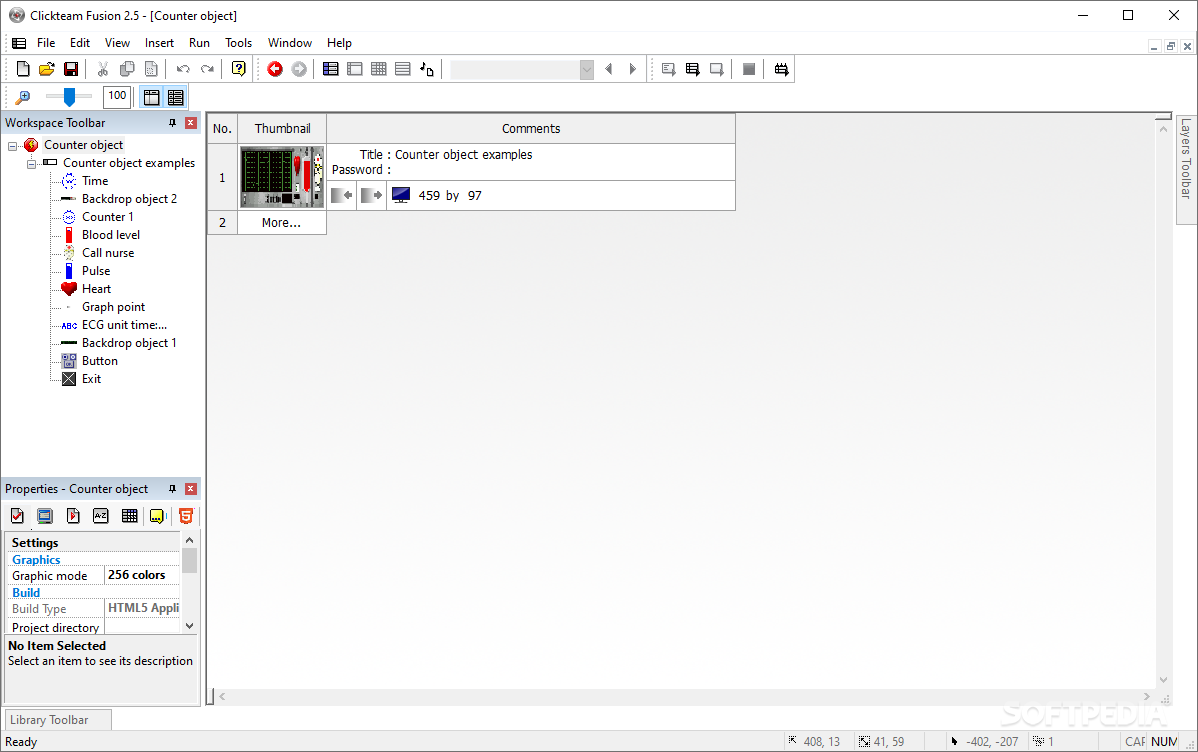The image size is (1198, 752).
Task: Open the Contents help icon
Action: point(238,69)
